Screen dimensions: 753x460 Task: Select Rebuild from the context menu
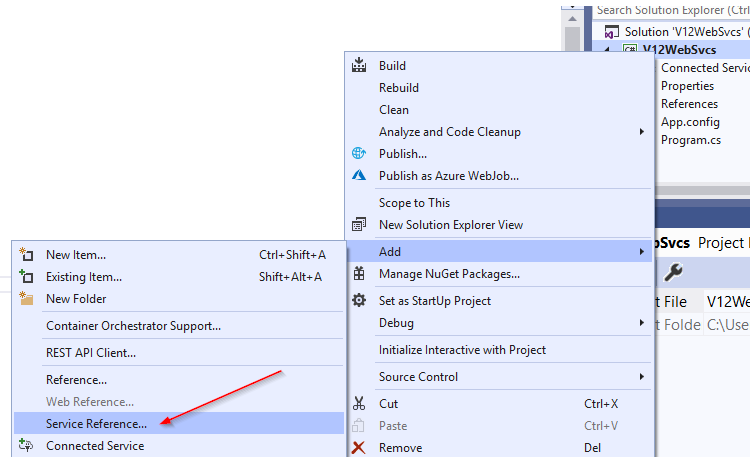tap(399, 88)
